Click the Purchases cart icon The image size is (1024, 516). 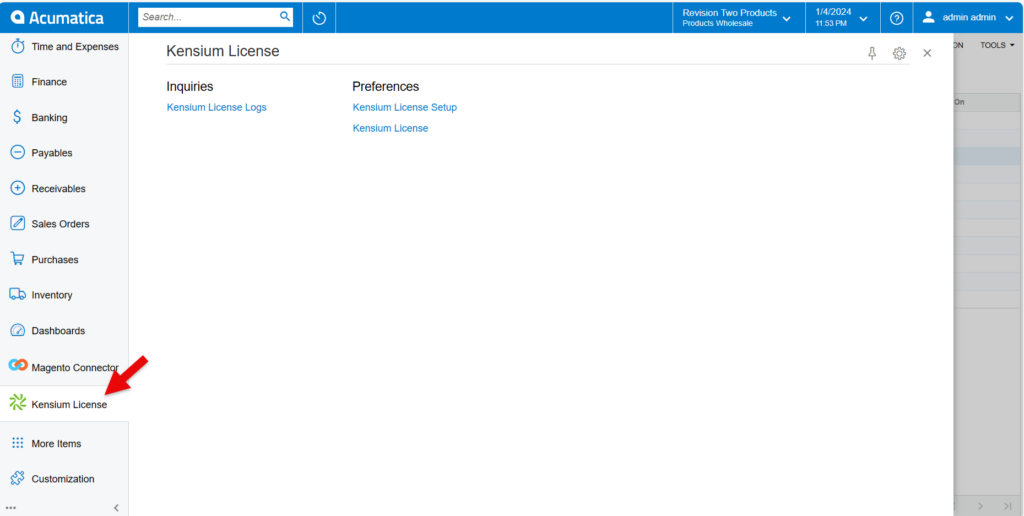pyautogui.click(x=18, y=259)
